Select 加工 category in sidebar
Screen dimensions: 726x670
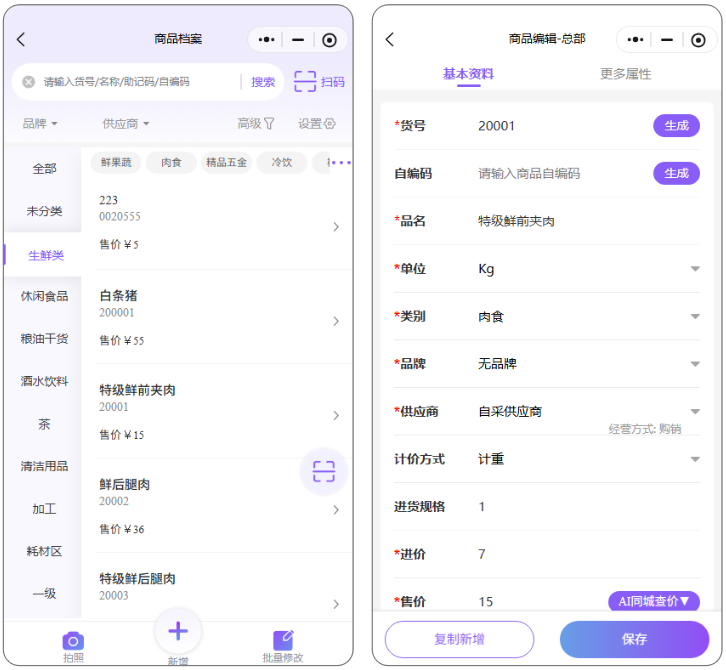(x=44, y=509)
